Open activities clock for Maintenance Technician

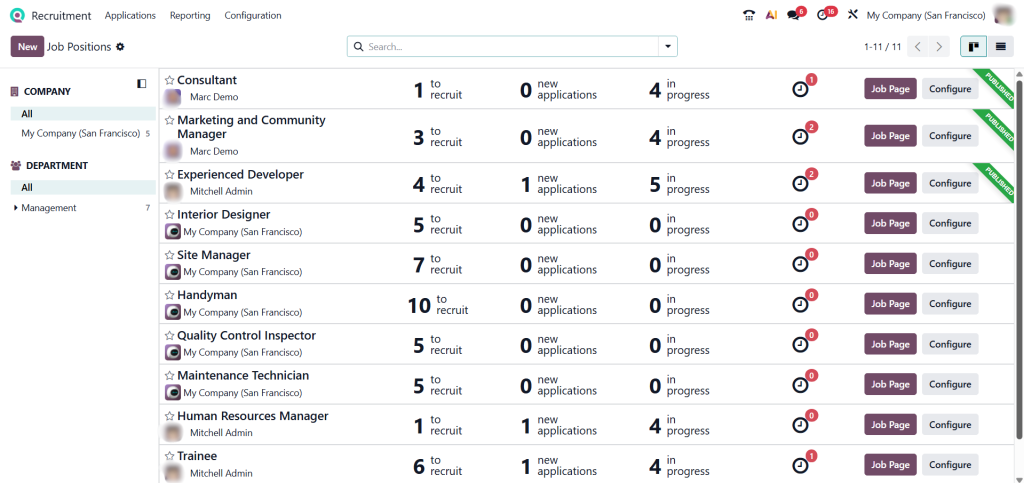[x=800, y=385]
